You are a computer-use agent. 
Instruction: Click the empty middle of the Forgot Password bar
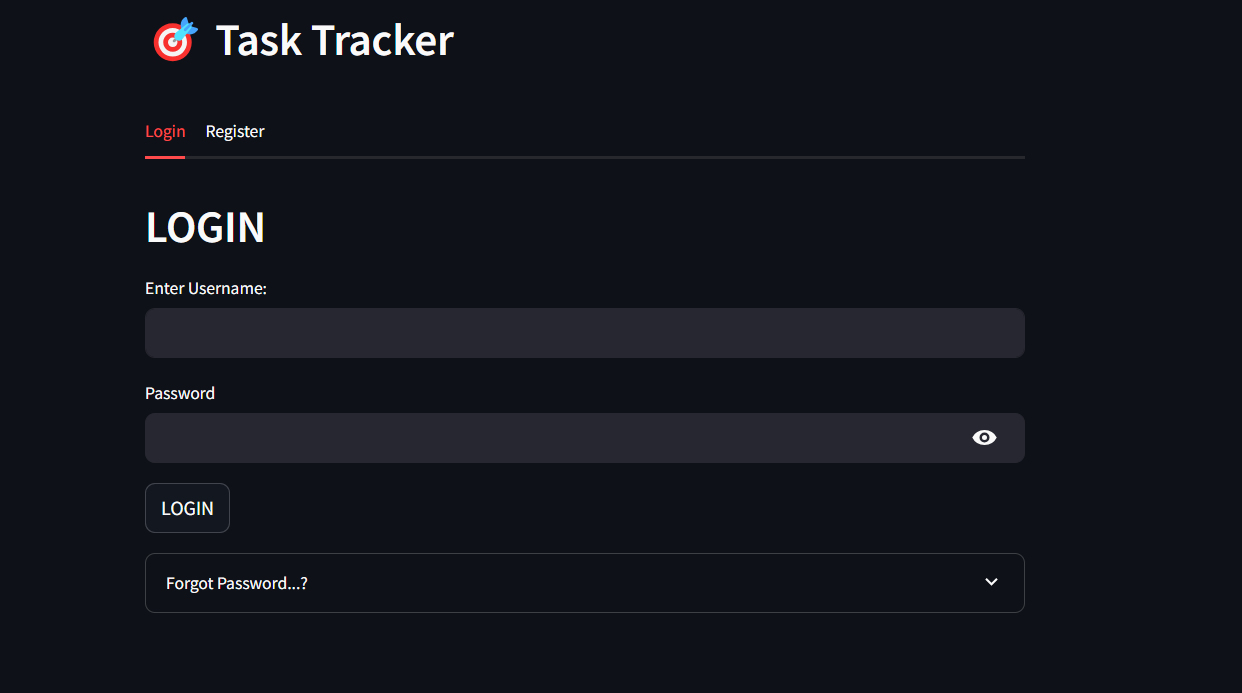640,583
